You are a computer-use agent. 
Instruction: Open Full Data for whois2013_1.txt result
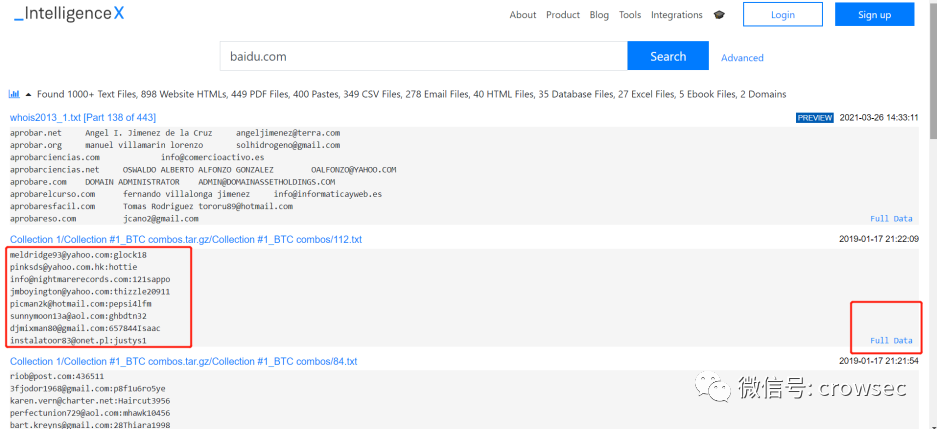tap(891, 219)
